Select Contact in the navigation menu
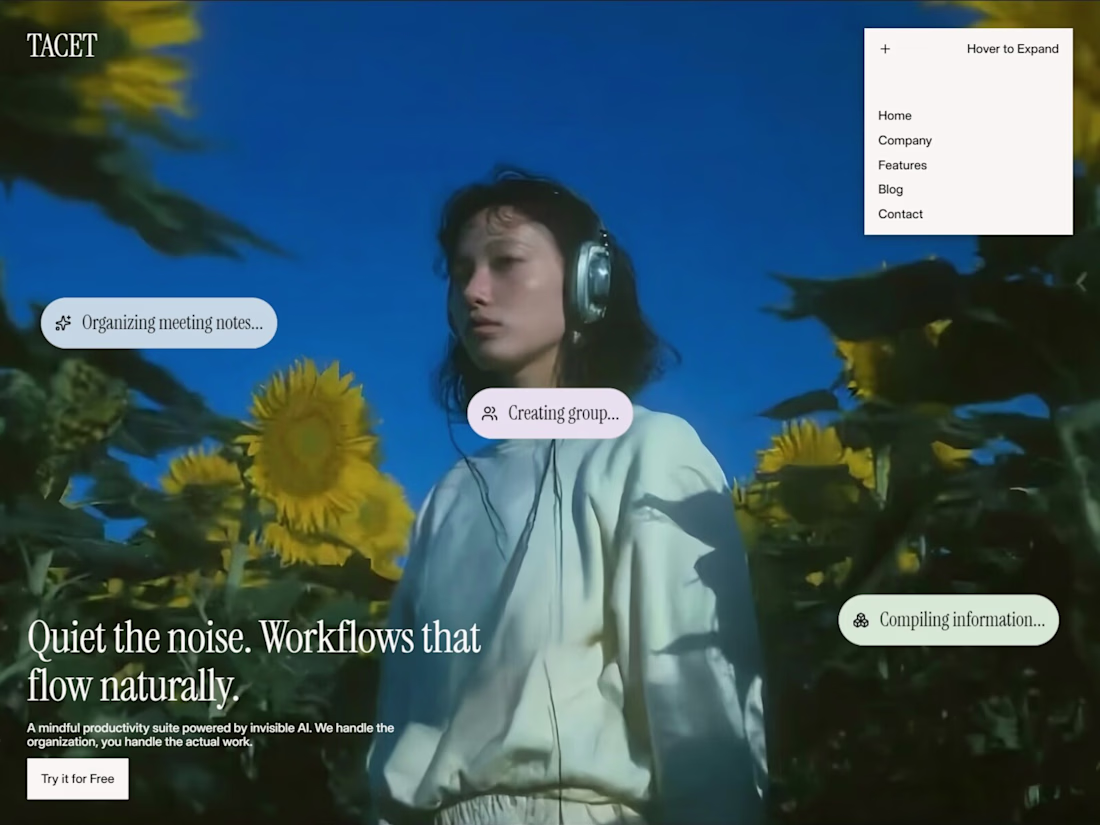The height and width of the screenshot is (825, 1100). coord(900,214)
